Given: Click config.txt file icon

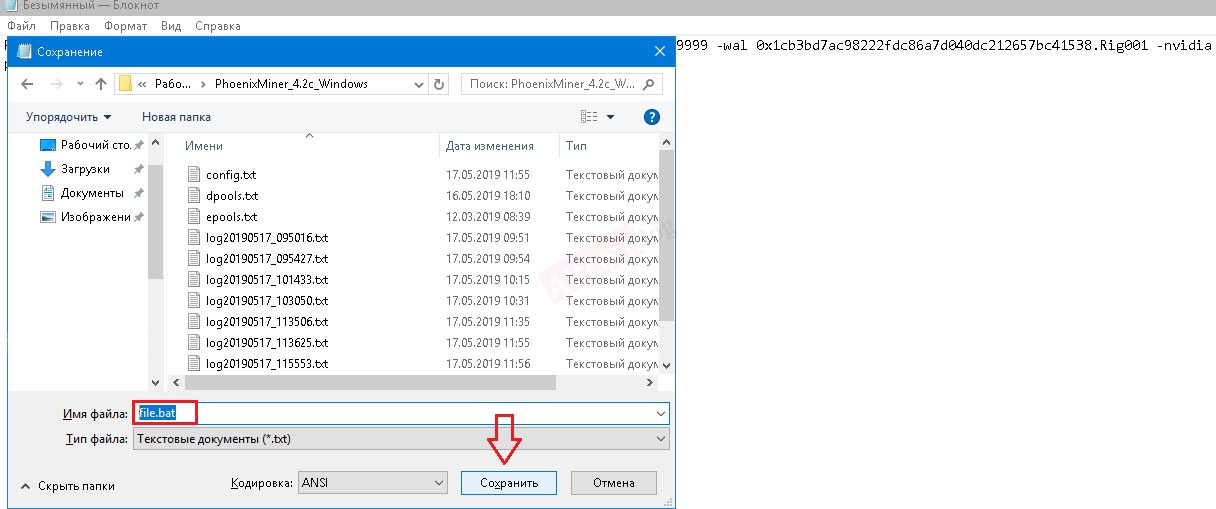Looking at the screenshot, I should click(x=194, y=175).
